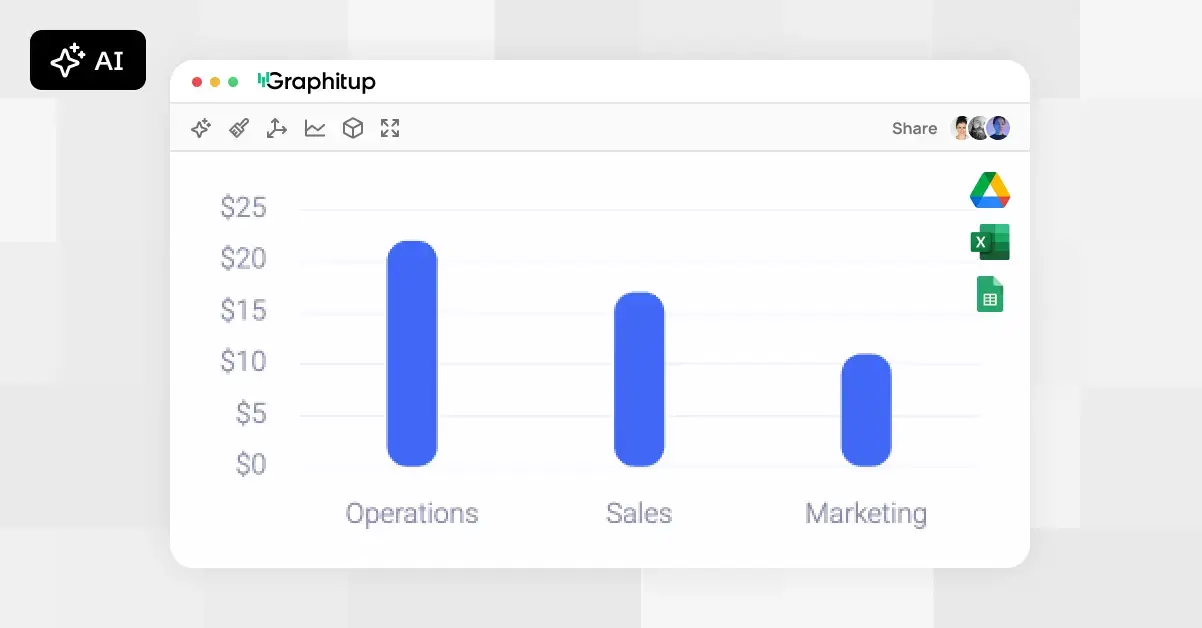Click the AI badge in top-left corner
Image resolution: width=1202 pixels, height=628 pixels.
point(88,60)
